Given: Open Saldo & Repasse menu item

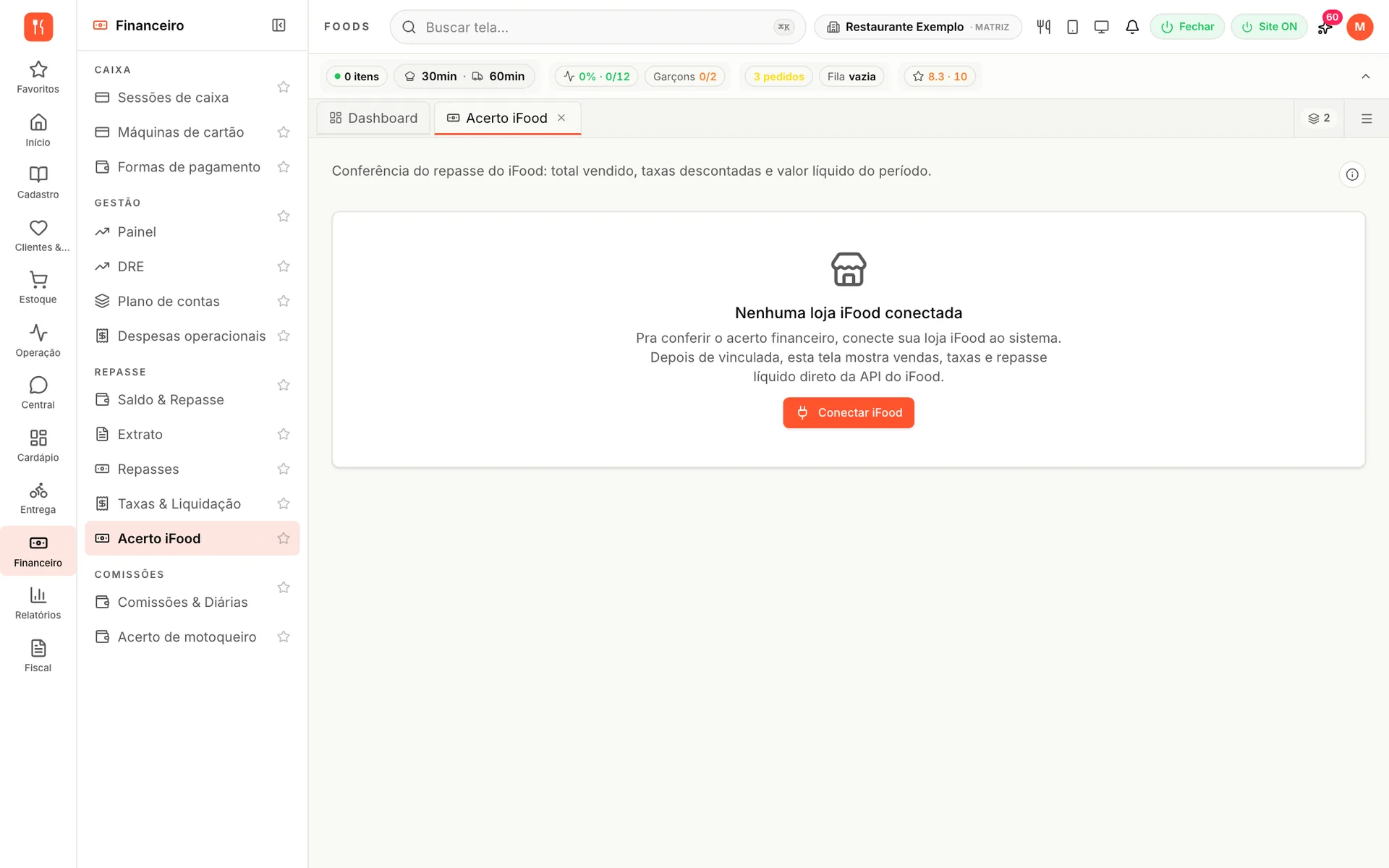Looking at the screenshot, I should pyautogui.click(x=192, y=399).
